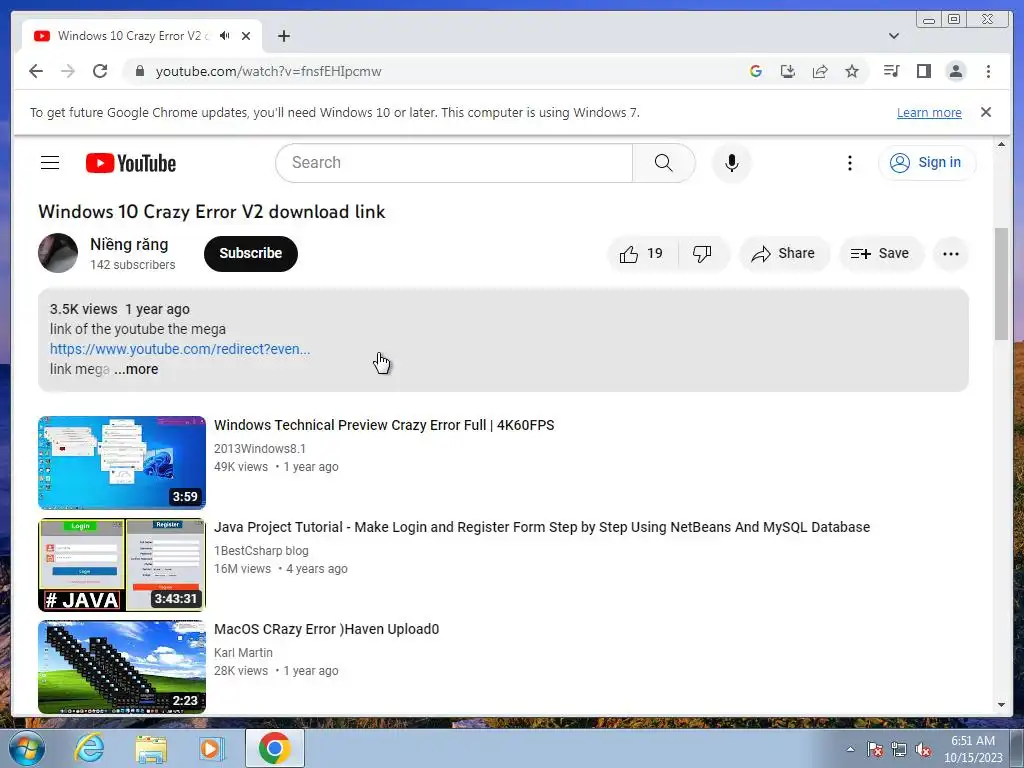Viewport: 1024px width, 768px height.
Task: Open Google icon in the address bar
Action: point(756,71)
